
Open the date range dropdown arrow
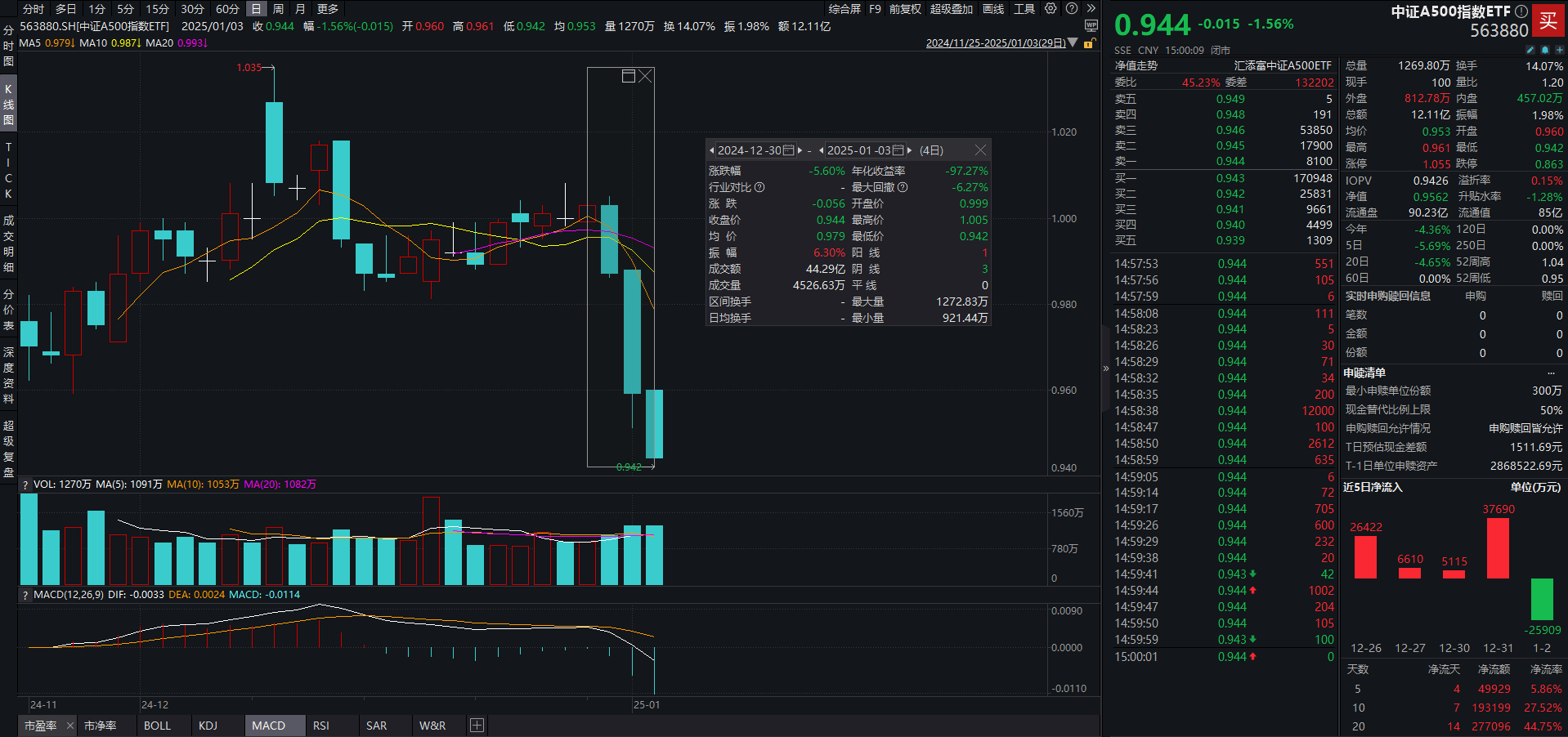click(x=1074, y=42)
